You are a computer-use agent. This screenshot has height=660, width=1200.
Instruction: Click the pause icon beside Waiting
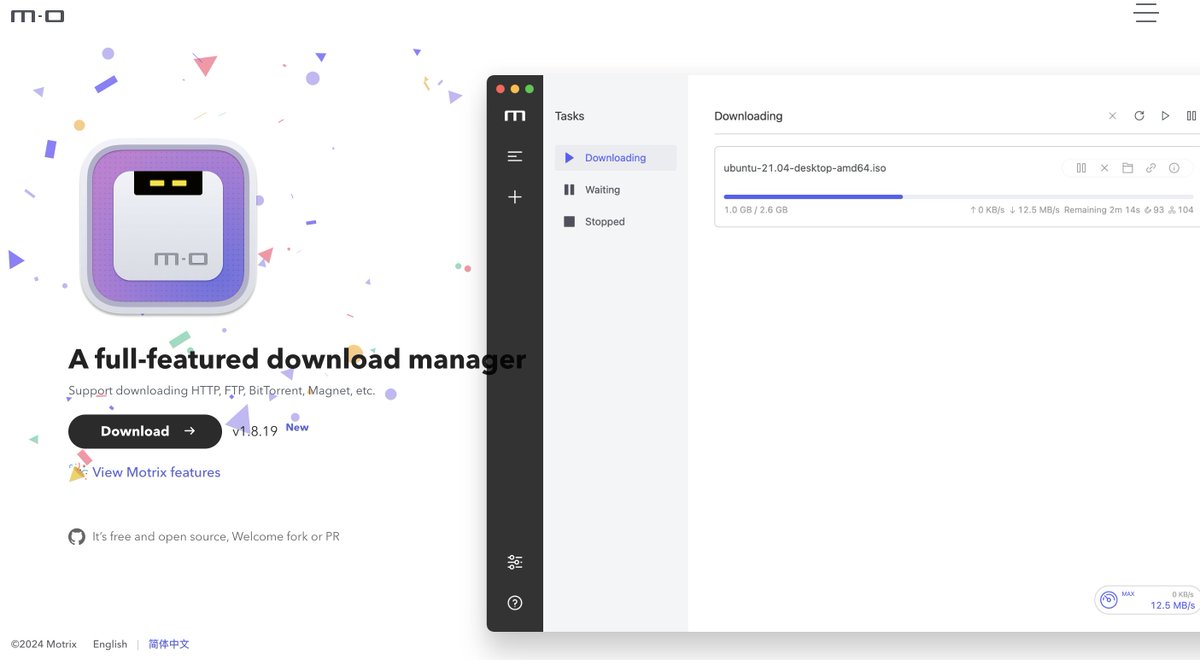[x=569, y=190]
